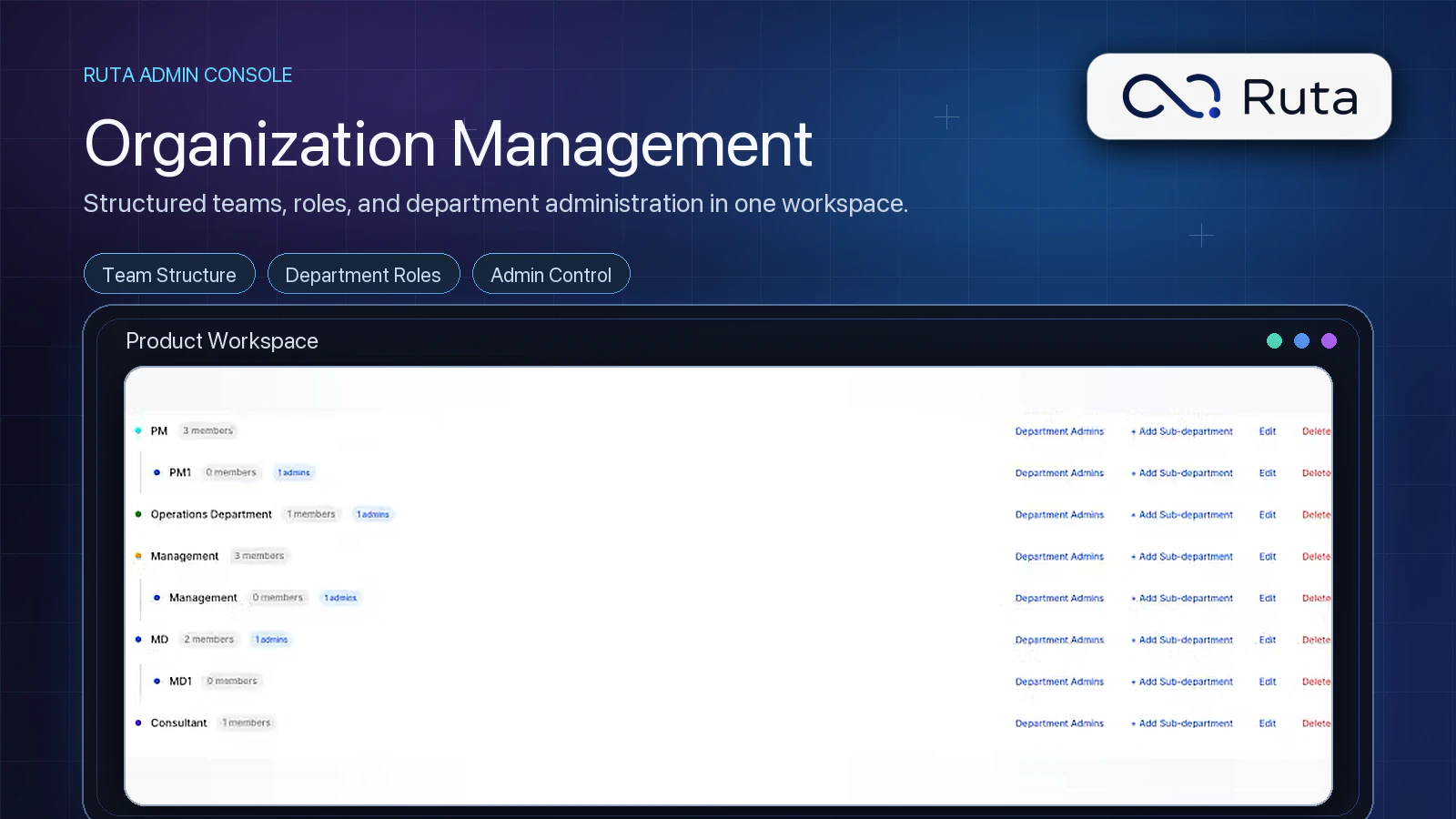Add a sub-department under Consultant
The height and width of the screenshot is (819, 1456).
coord(1181,724)
